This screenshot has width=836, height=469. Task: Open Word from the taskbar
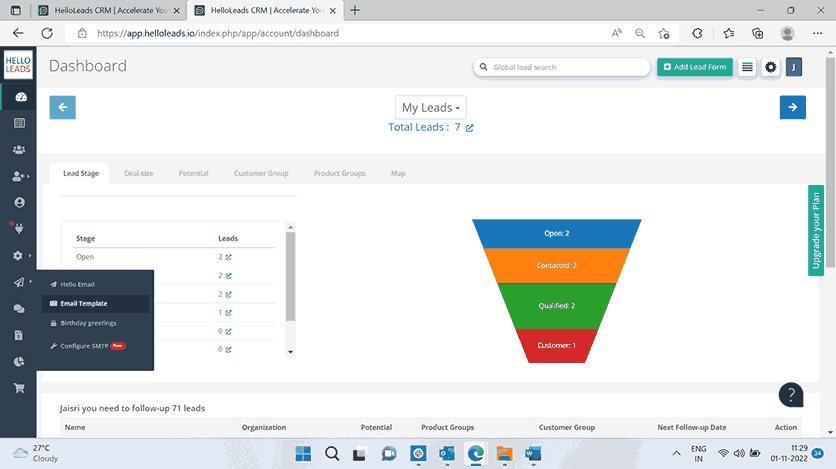[532, 454]
